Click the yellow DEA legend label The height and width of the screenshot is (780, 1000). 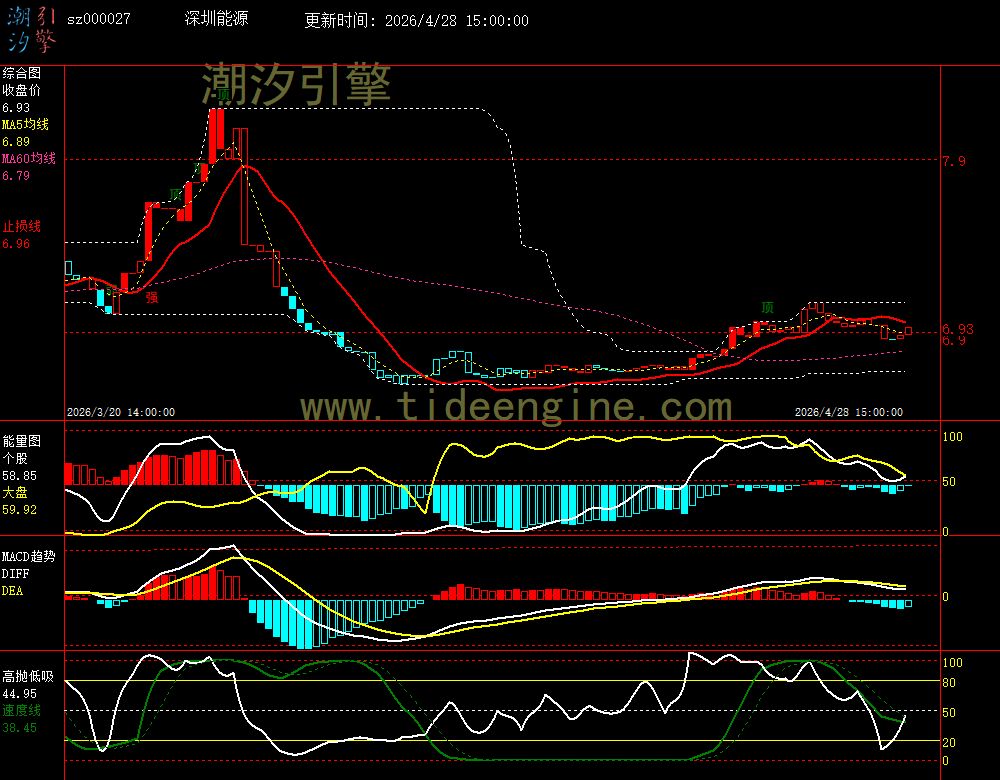(x=12, y=591)
